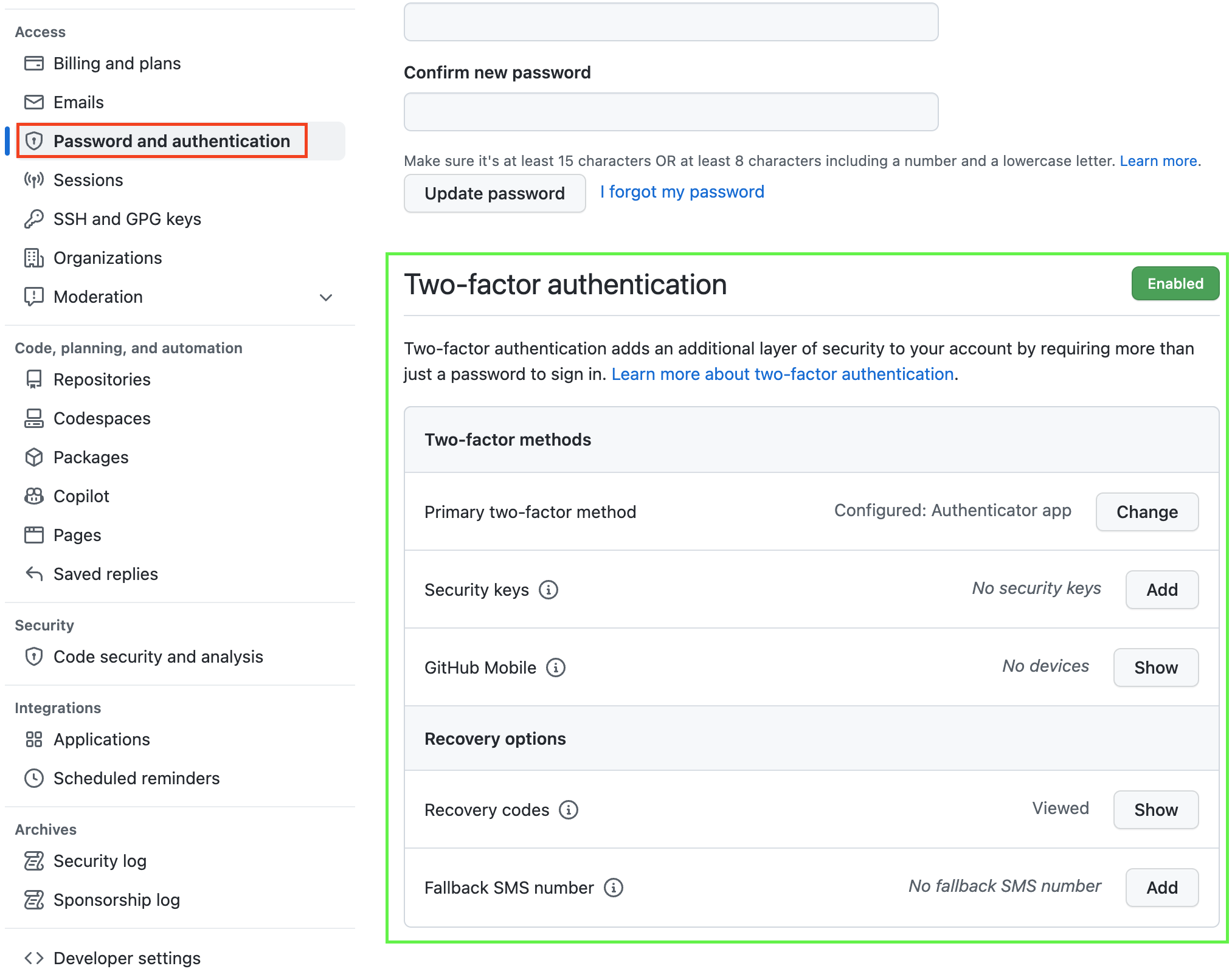This screenshot has width=1232, height=980.
Task: Click the Developer settings code icon
Action: (x=34, y=958)
